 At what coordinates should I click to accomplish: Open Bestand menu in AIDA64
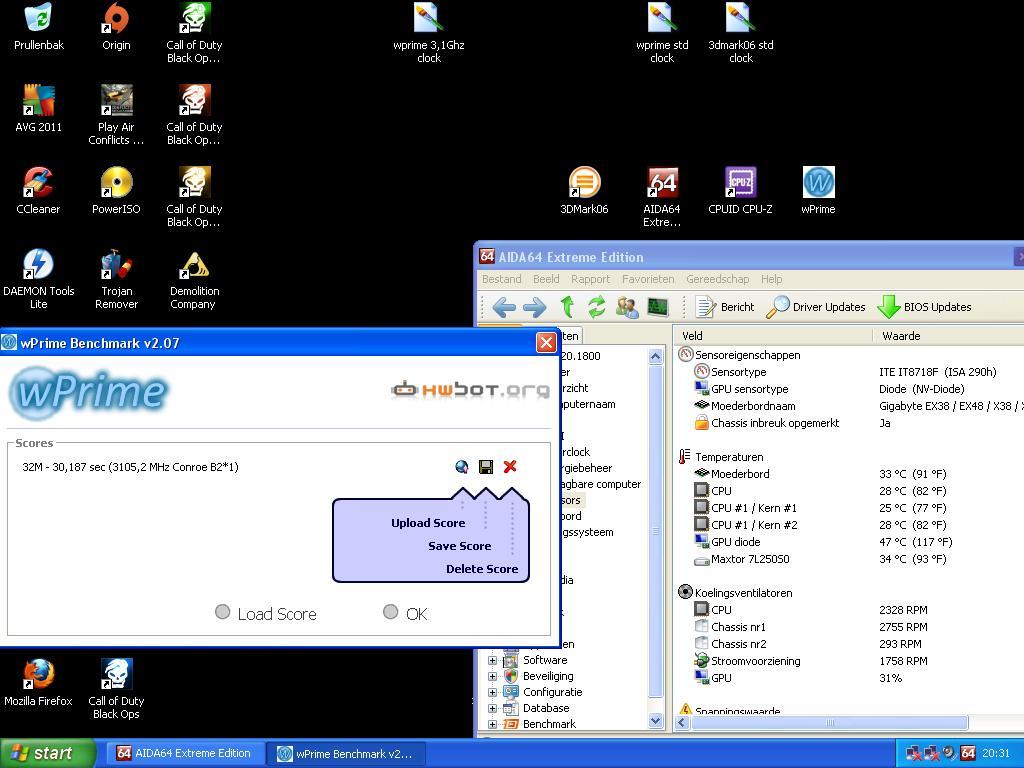pyautogui.click(x=502, y=279)
